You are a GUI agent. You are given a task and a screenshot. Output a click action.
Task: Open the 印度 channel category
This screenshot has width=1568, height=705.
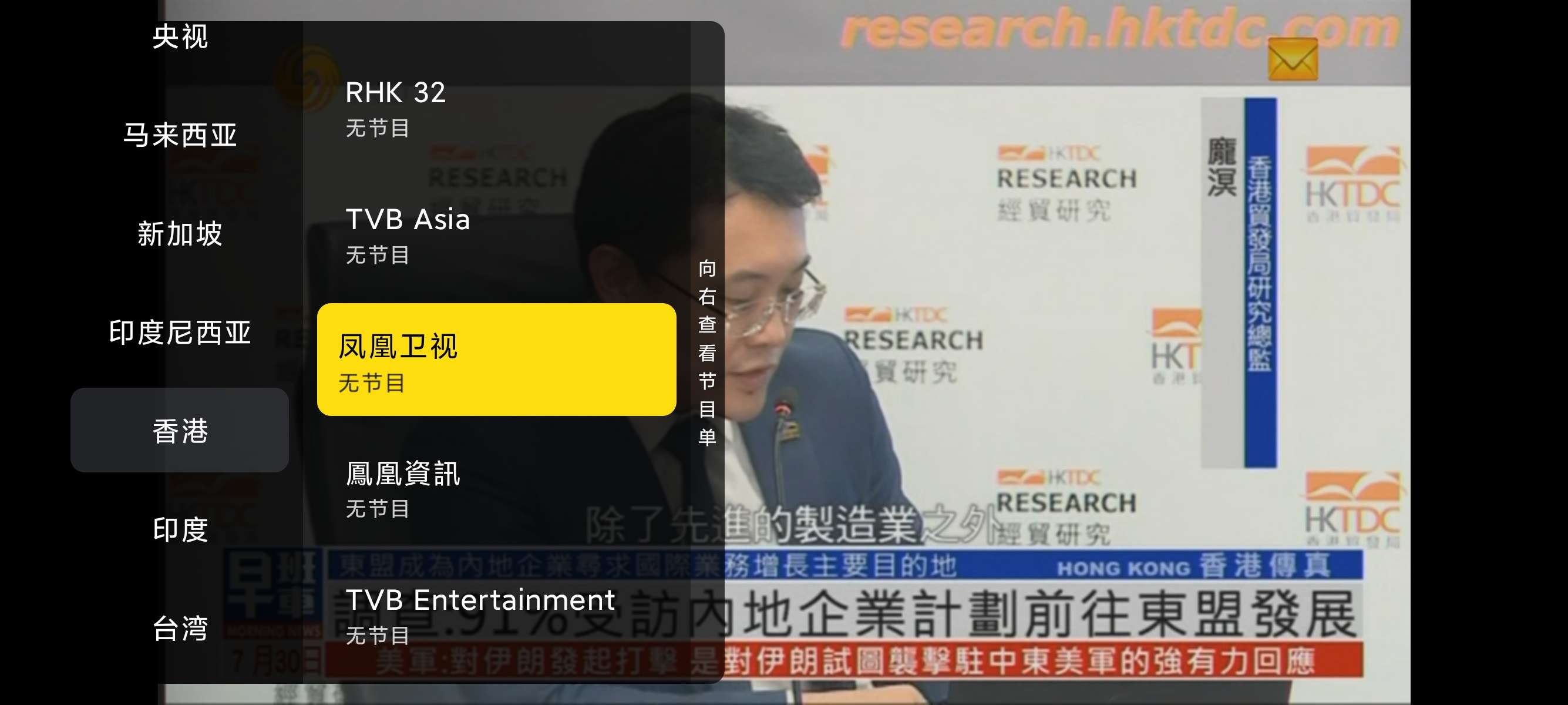pos(180,529)
